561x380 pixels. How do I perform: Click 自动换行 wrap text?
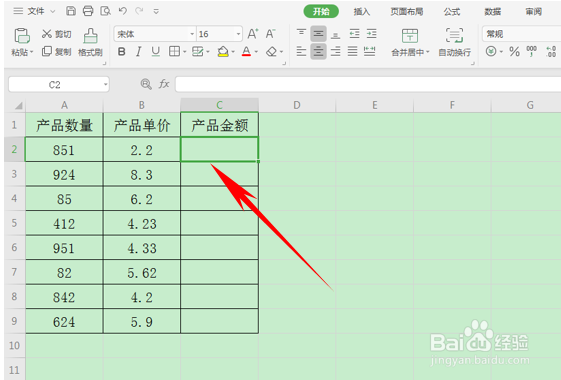coord(454,42)
